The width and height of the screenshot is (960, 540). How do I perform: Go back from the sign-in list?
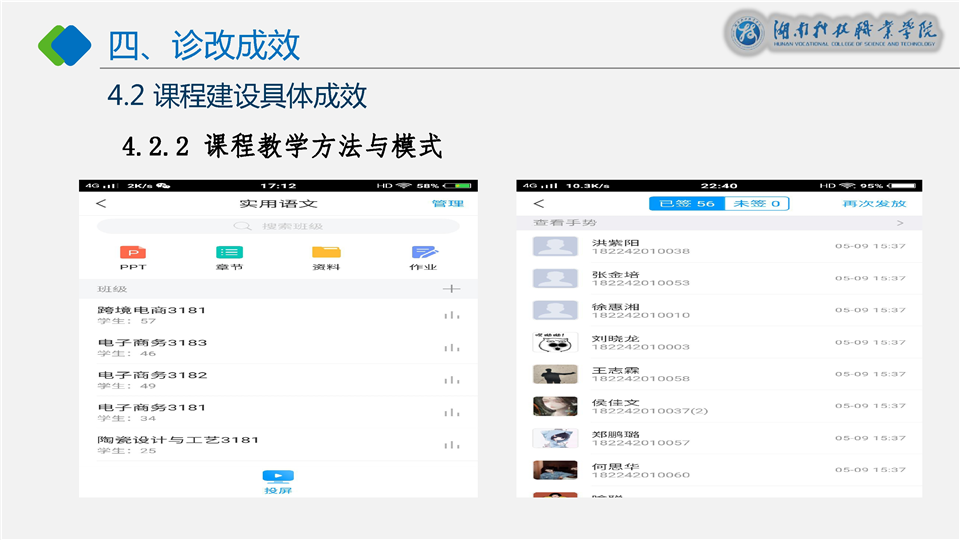click(538, 204)
